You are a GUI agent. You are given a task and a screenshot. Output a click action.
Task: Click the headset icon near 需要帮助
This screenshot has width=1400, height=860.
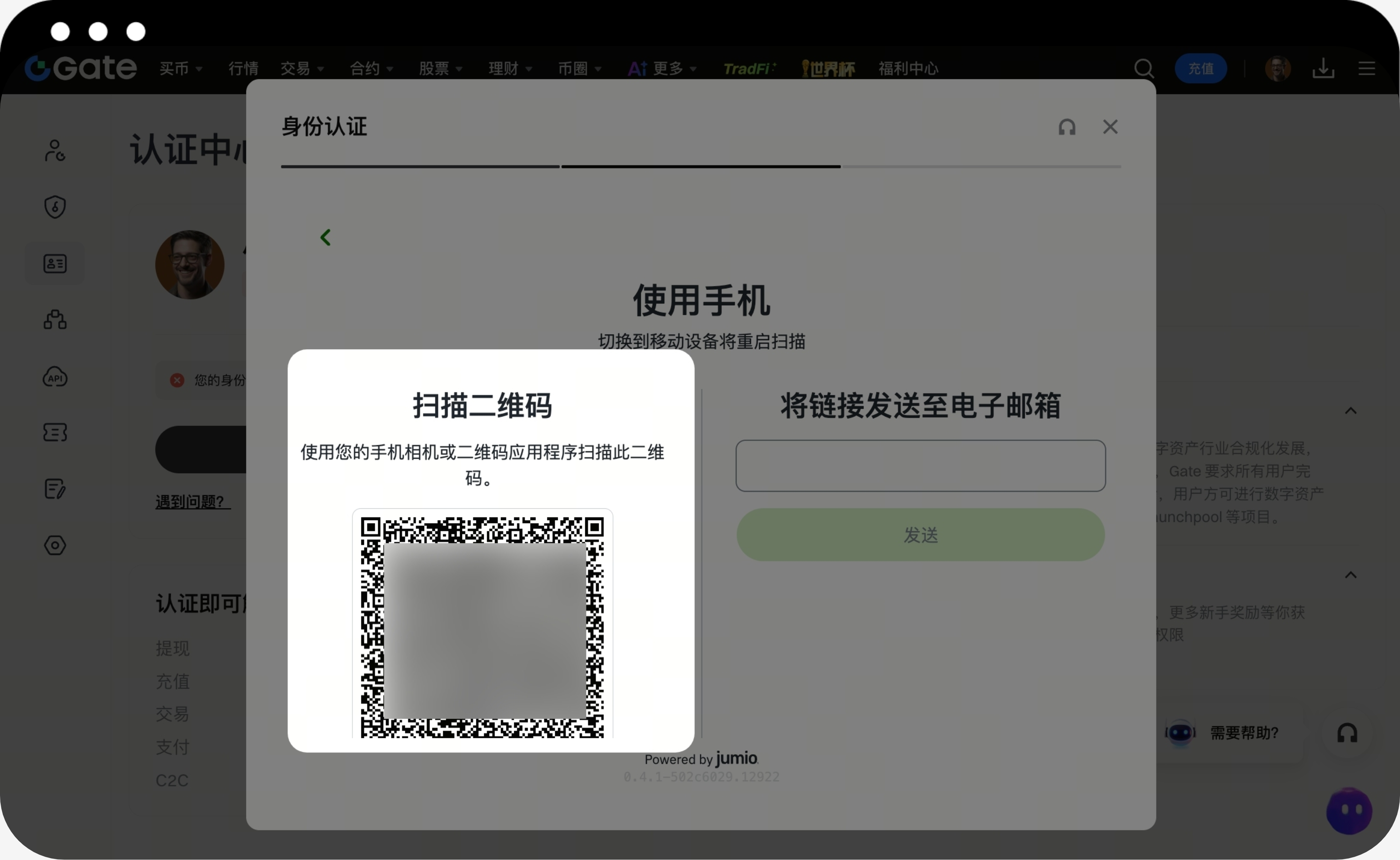[x=1346, y=733]
